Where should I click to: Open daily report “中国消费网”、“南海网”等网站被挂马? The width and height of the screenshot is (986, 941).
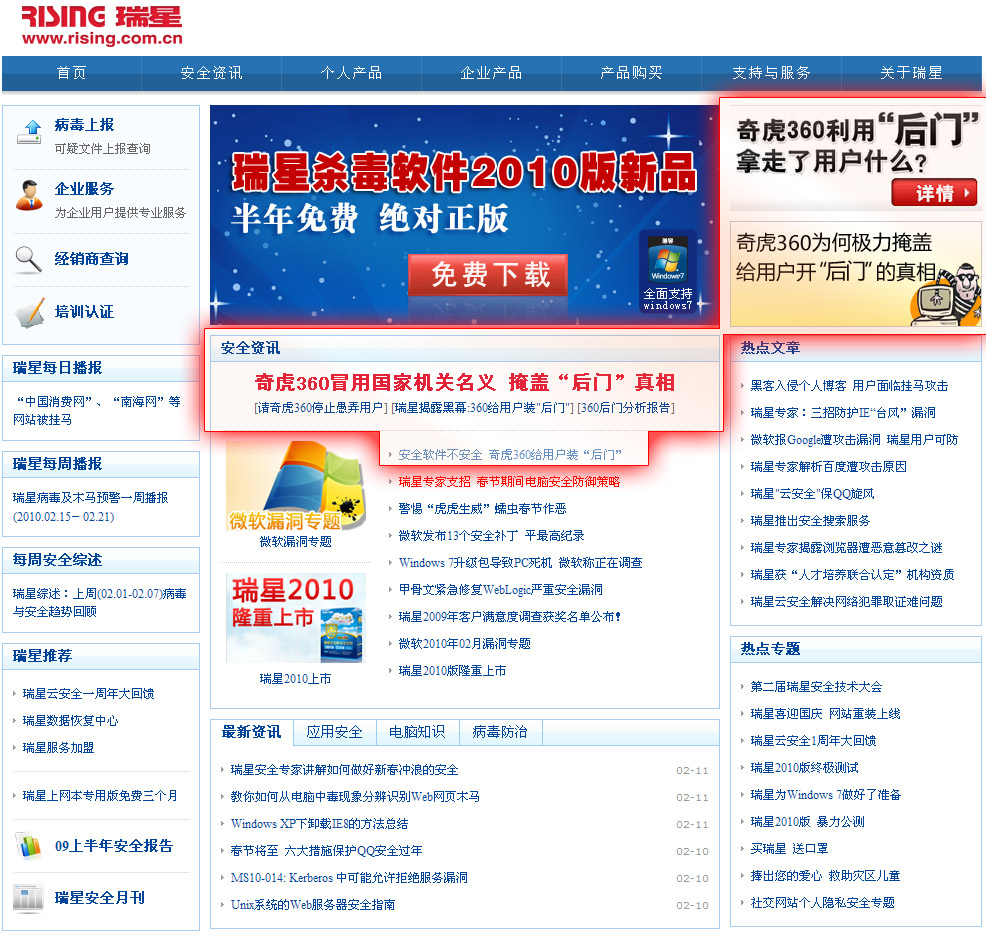(97, 410)
